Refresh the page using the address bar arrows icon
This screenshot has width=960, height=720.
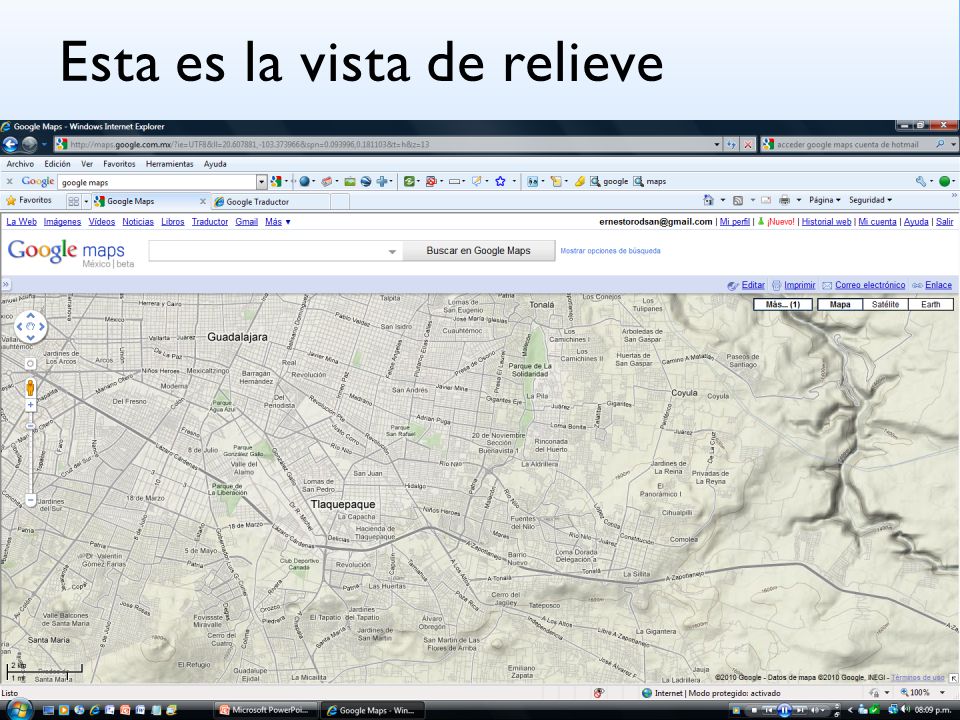(x=732, y=144)
